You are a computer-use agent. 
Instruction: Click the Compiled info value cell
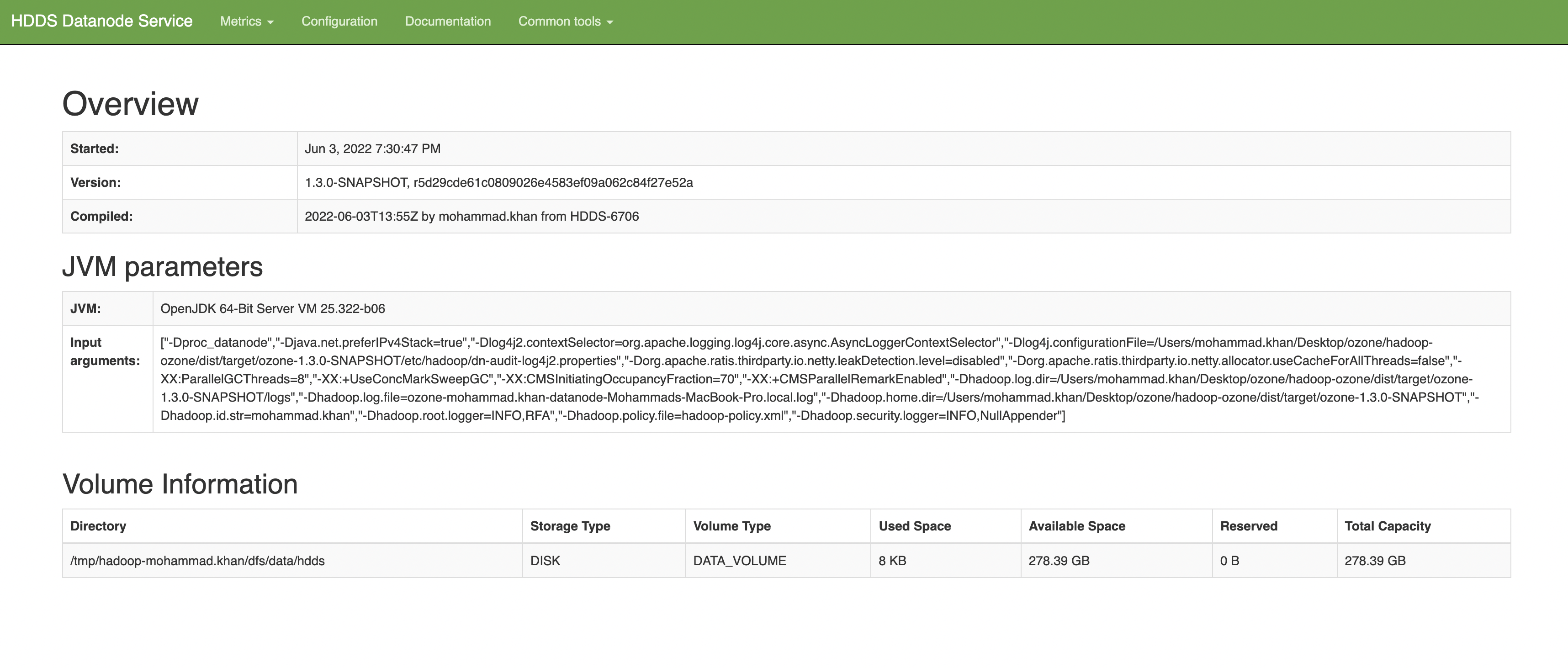pos(472,217)
